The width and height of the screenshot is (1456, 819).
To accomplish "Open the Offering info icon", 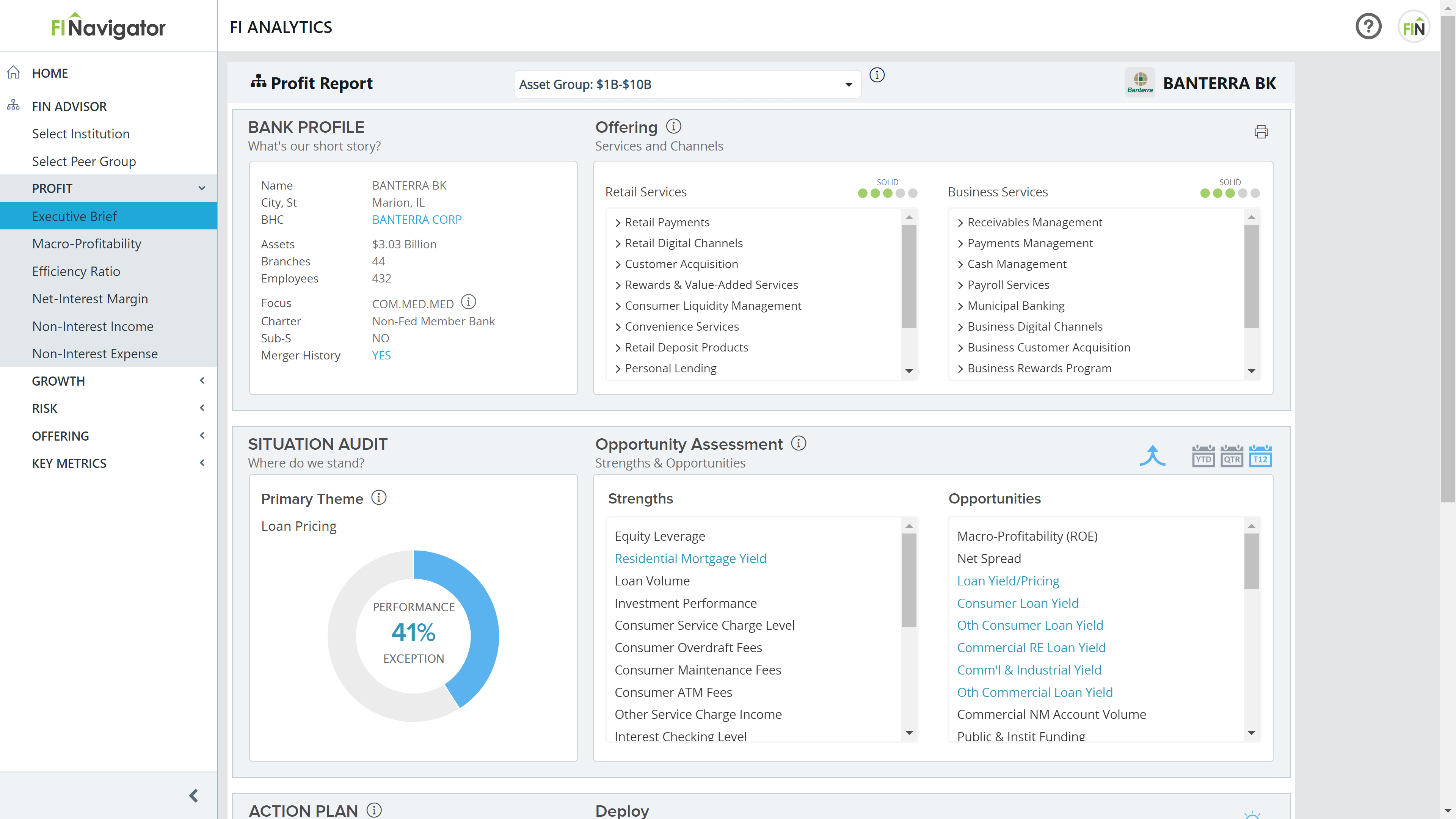I will (673, 126).
